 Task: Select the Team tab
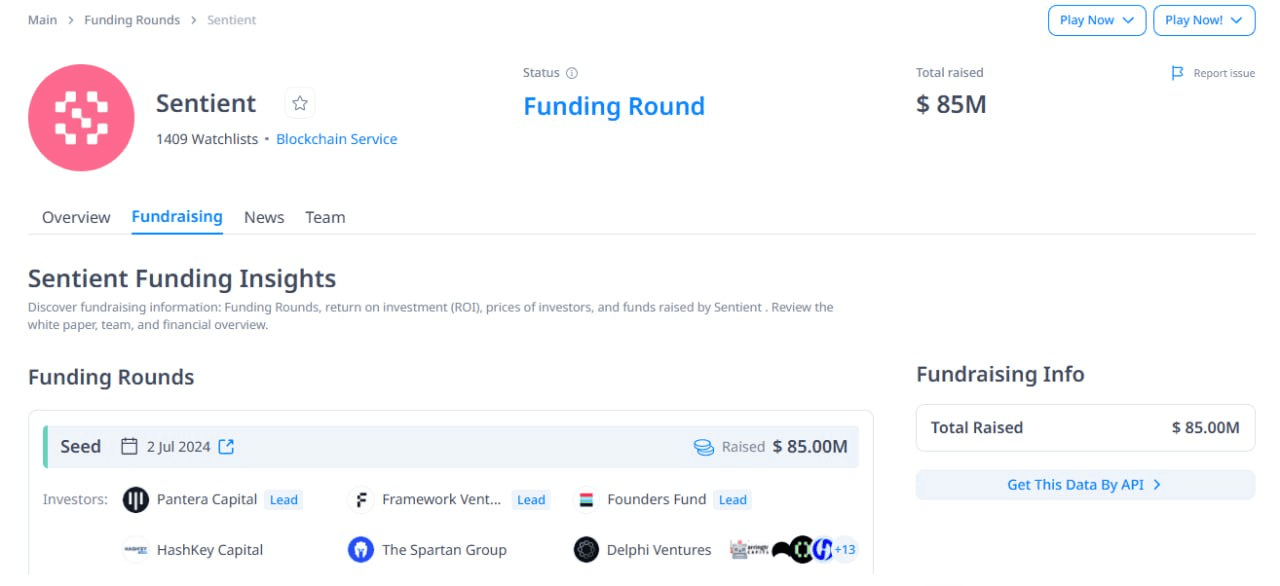point(325,217)
